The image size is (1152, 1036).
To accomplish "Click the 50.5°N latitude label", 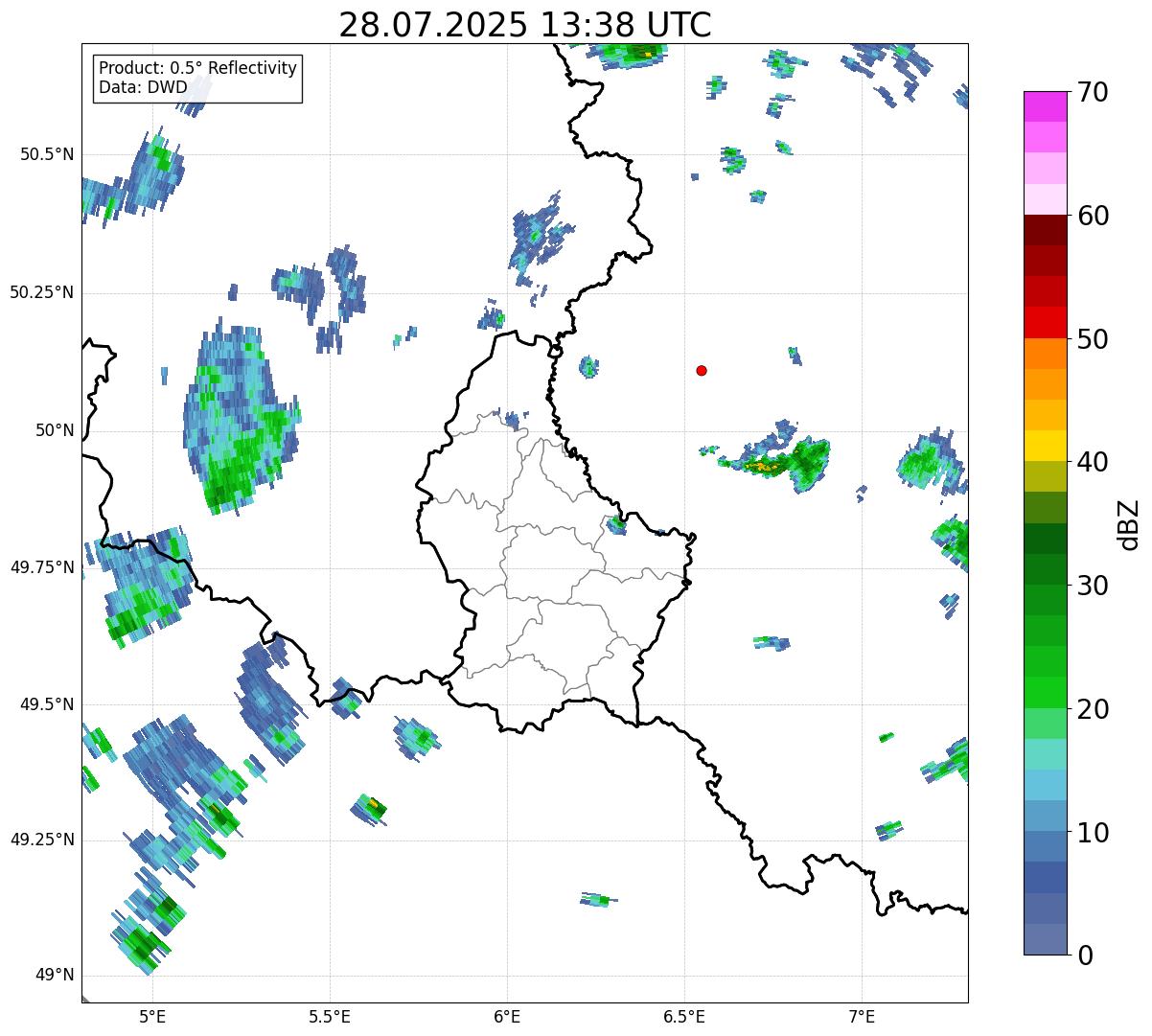I will tap(47, 154).
